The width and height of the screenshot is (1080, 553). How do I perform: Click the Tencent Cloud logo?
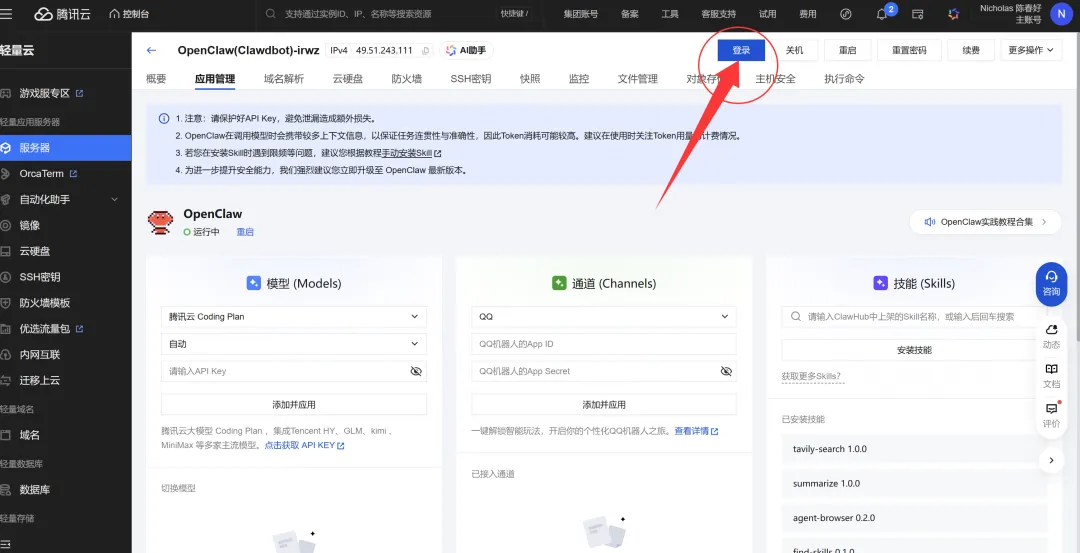(x=63, y=14)
